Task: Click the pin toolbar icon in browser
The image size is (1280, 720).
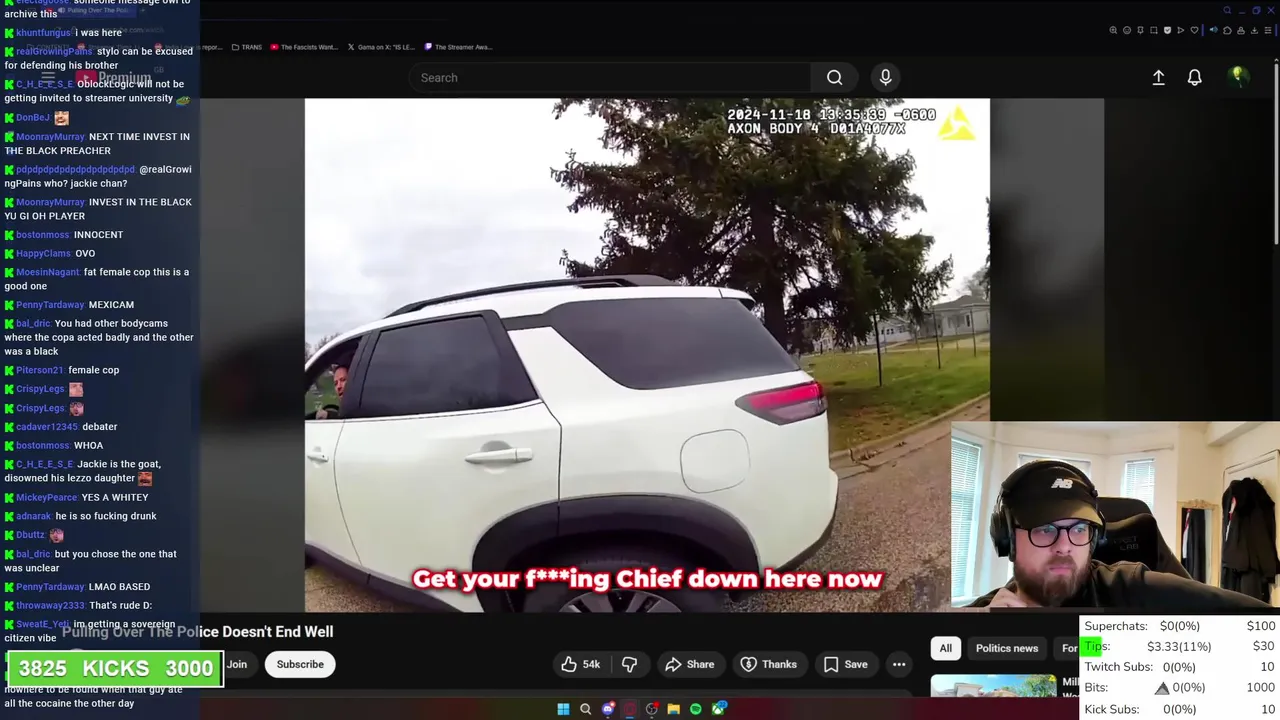Action: click(x=1140, y=30)
